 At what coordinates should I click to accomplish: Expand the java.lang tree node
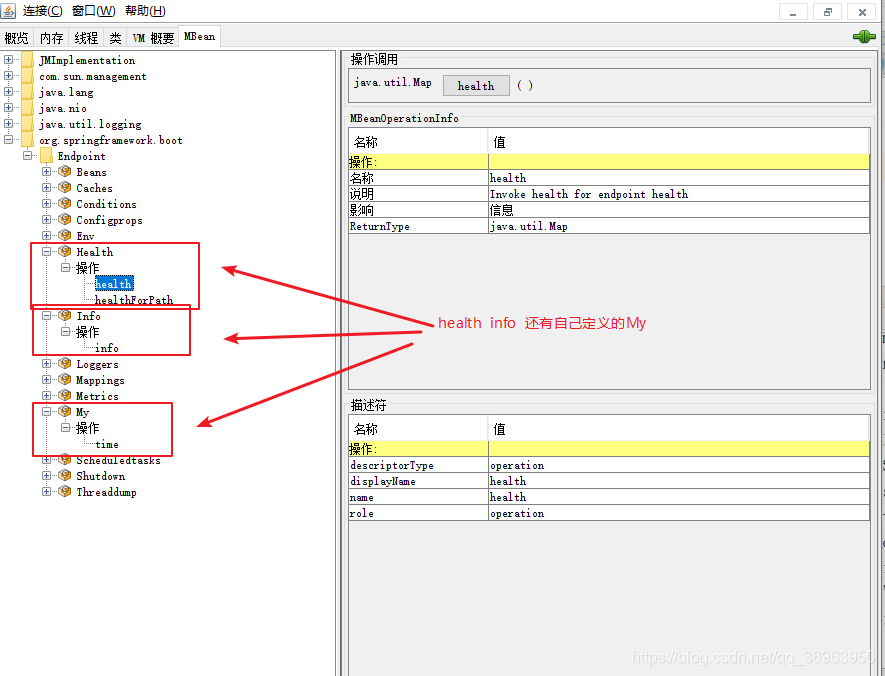pyautogui.click(x=8, y=91)
